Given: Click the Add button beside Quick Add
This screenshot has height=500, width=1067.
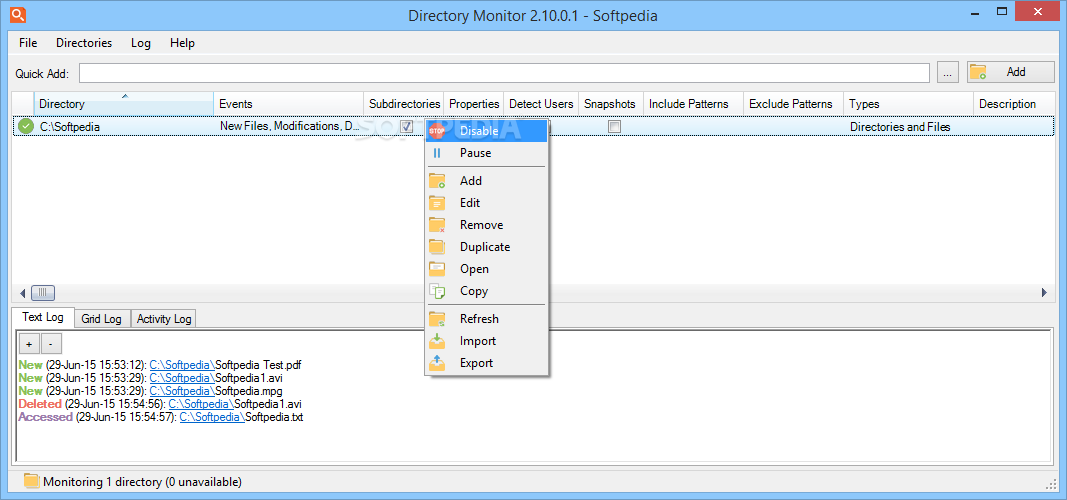Looking at the screenshot, I should coord(1011,72).
